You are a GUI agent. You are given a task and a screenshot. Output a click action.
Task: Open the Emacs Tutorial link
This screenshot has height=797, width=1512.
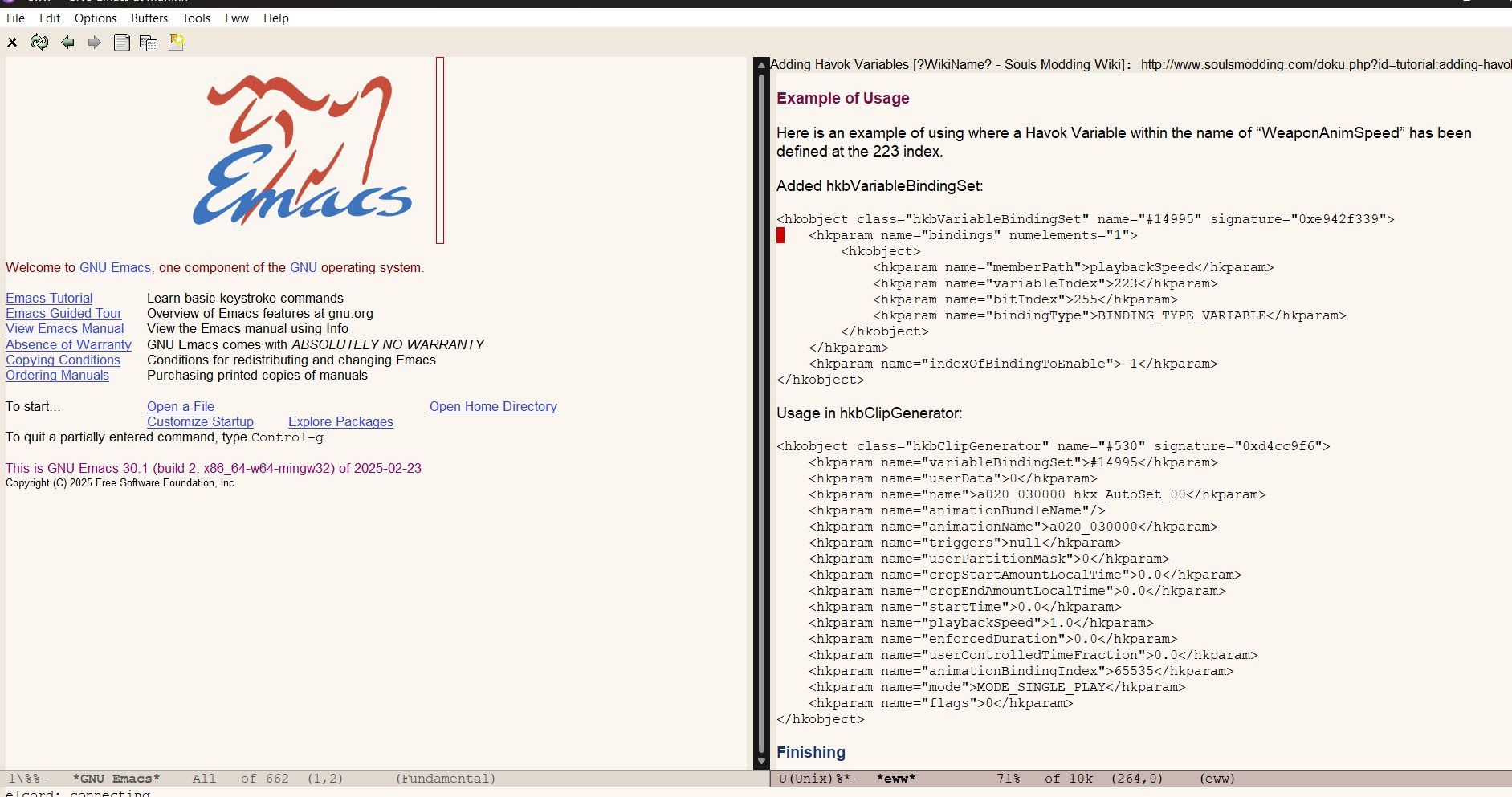pyautogui.click(x=49, y=298)
